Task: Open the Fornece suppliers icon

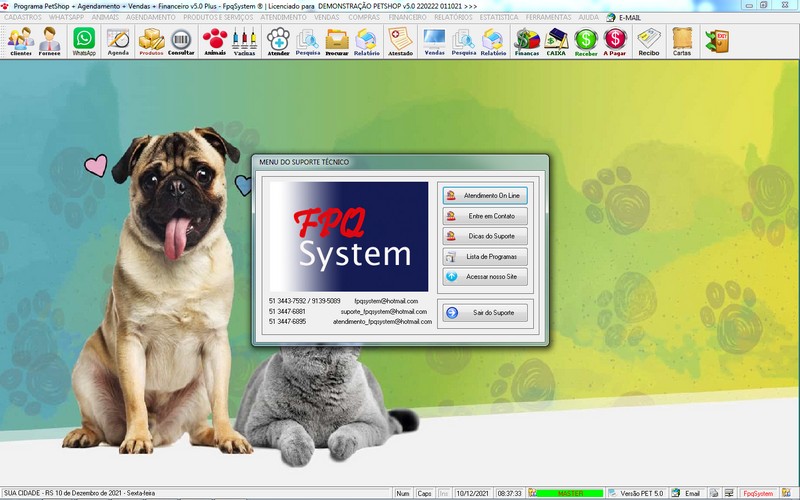Action: [49, 41]
